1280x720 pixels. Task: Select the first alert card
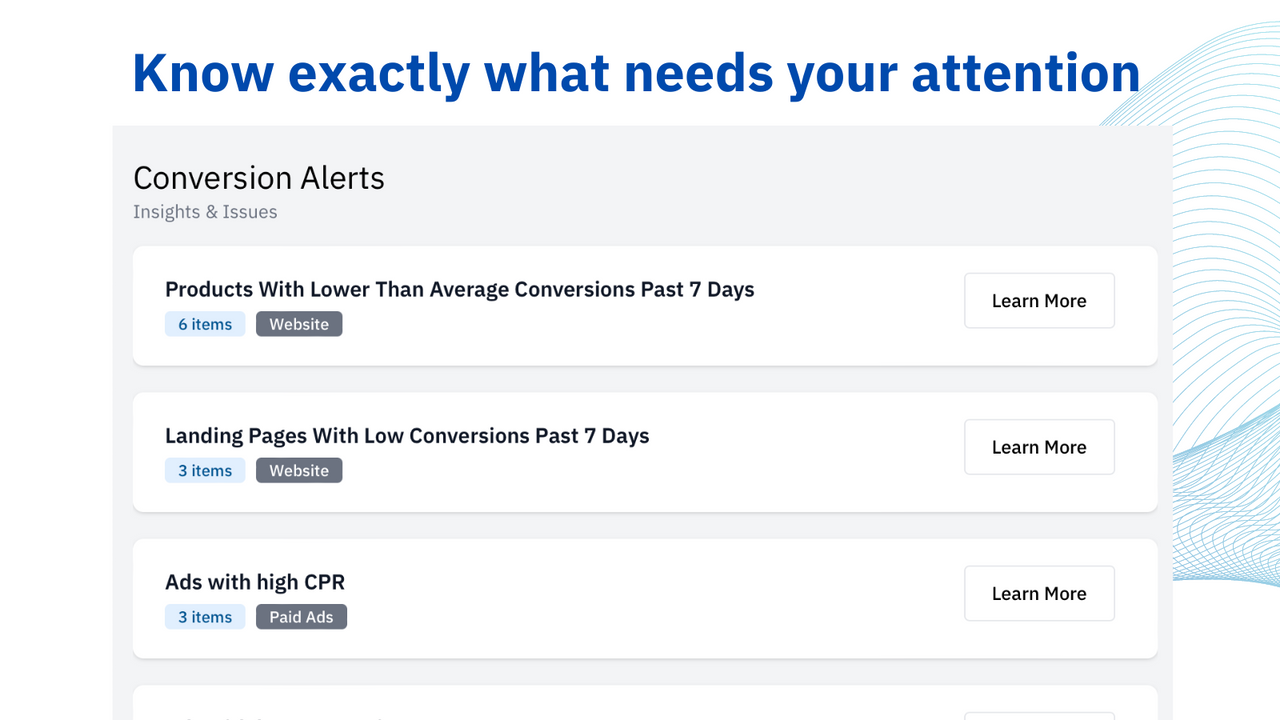tap(645, 306)
